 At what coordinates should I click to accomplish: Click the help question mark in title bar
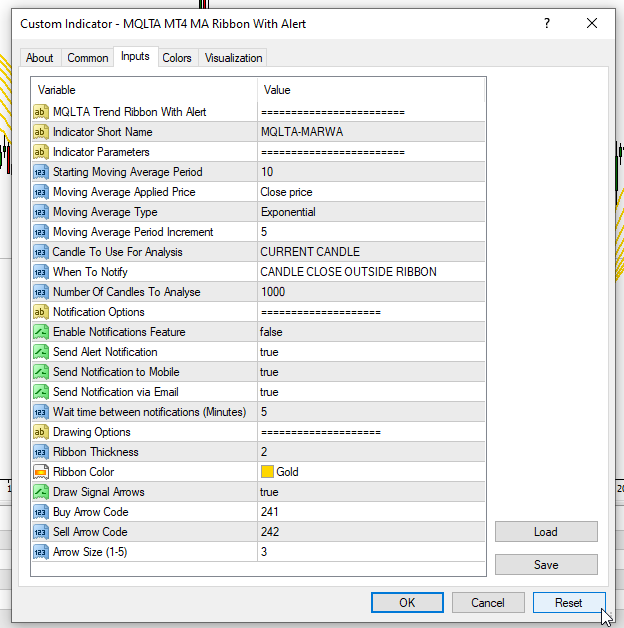pyautogui.click(x=547, y=23)
